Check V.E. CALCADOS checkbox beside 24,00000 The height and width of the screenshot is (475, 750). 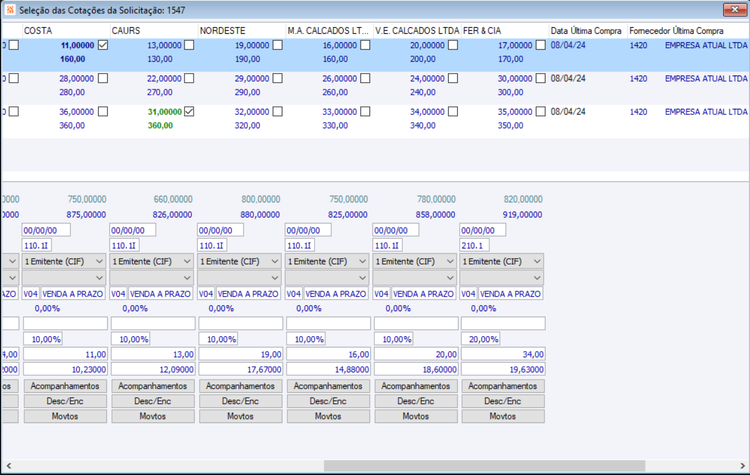[x=453, y=78]
